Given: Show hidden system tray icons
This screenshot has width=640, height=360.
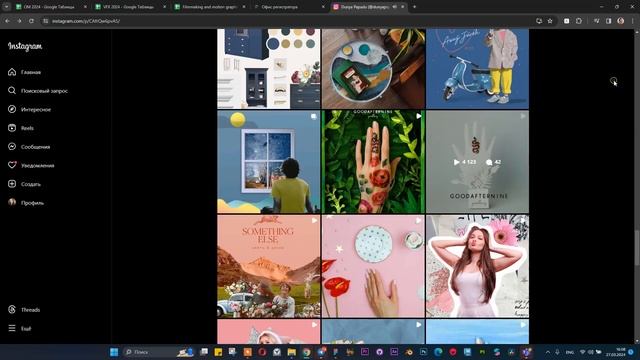Looking at the screenshot, I should tap(548, 352).
